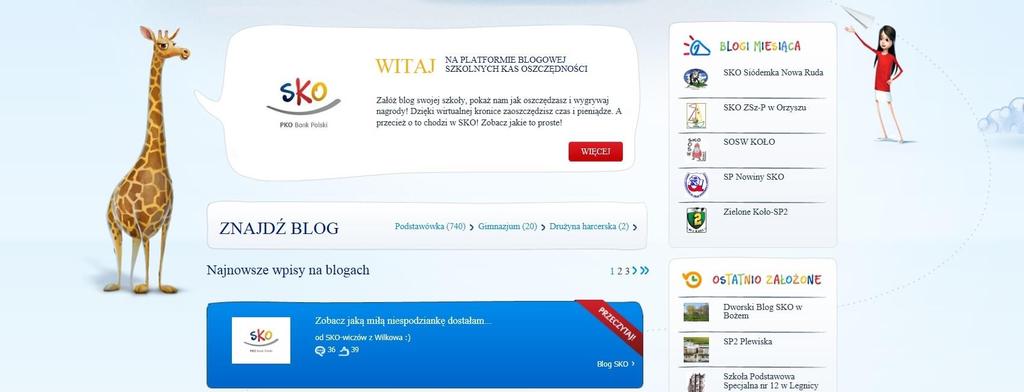Jump to last page double arrow

coord(645,270)
